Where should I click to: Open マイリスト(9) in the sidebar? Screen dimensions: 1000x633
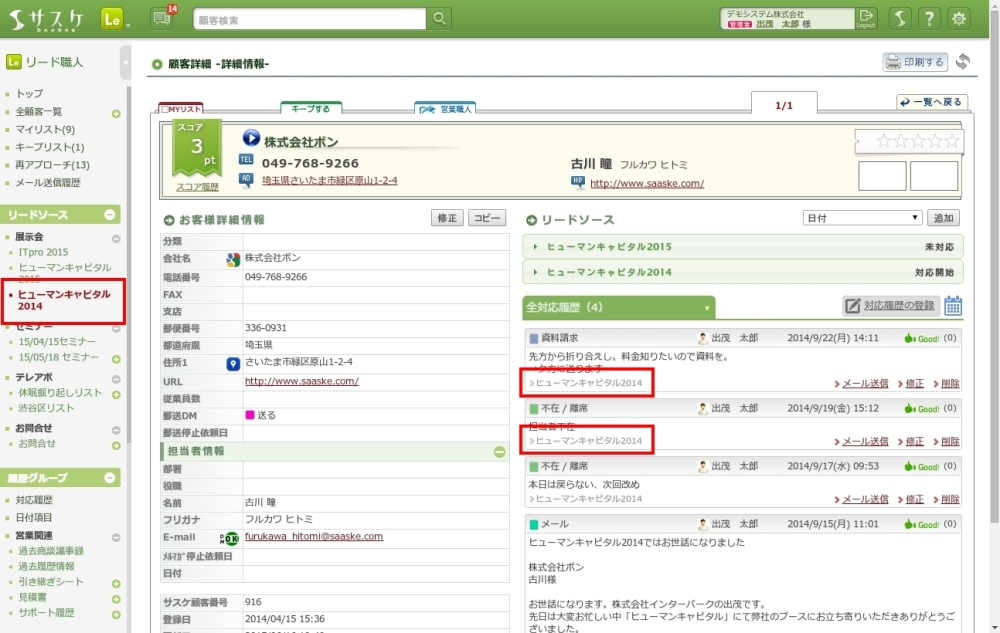pyautogui.click(x=45, y=129)
